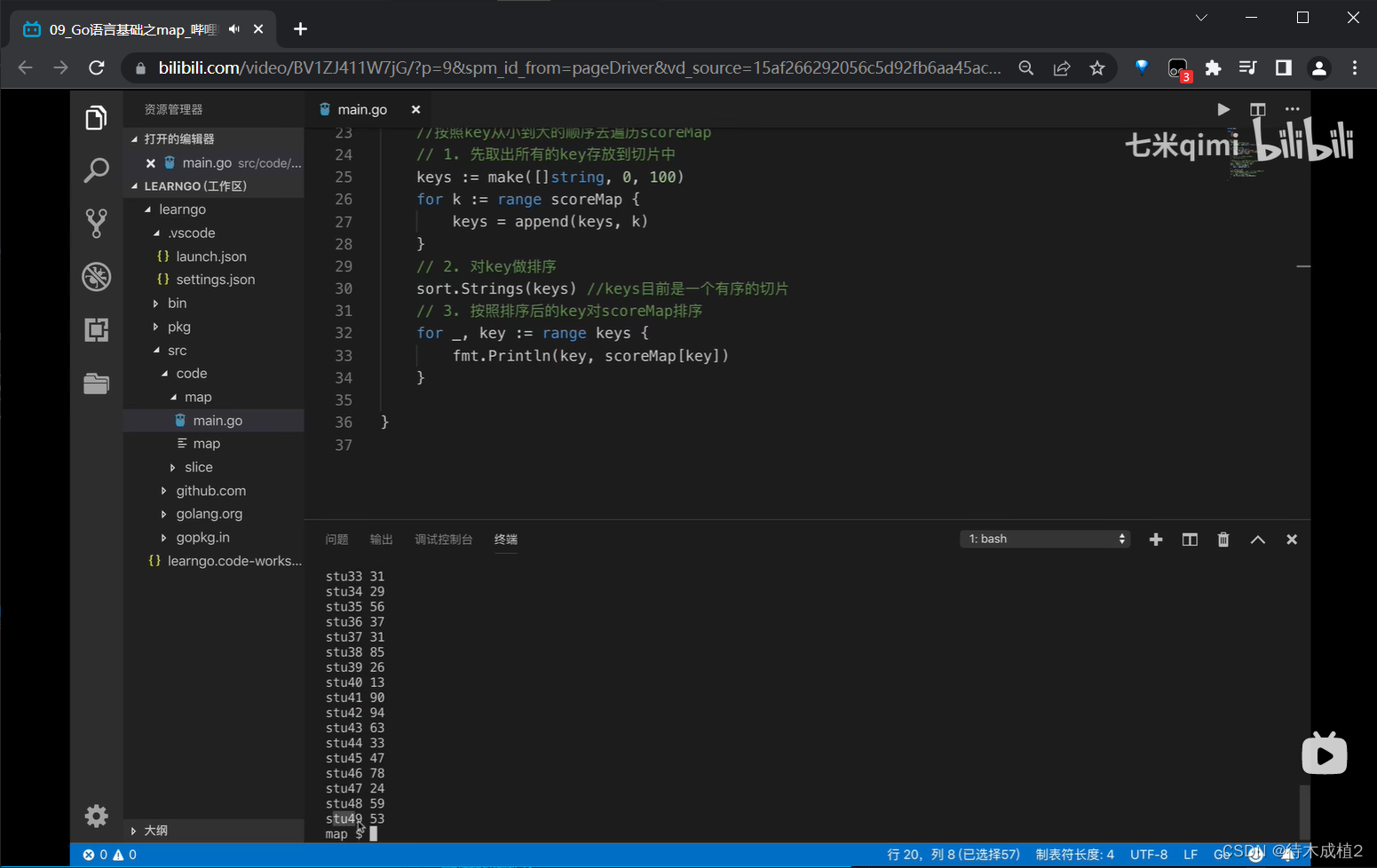Click the UTF-8 encoding status entry
The height and width of the screenshot is (868, 1377).
pyautogui.click(x=1149, y=855)
